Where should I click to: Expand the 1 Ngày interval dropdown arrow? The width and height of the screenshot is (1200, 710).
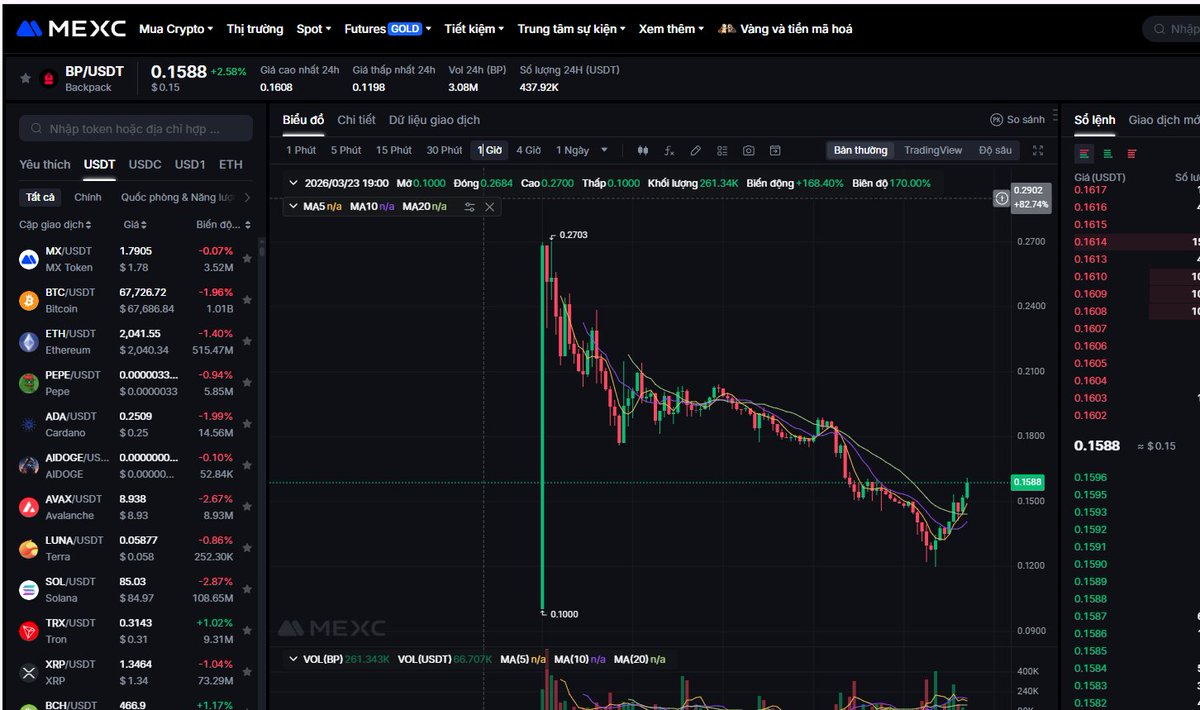click(x=604, y=150)
